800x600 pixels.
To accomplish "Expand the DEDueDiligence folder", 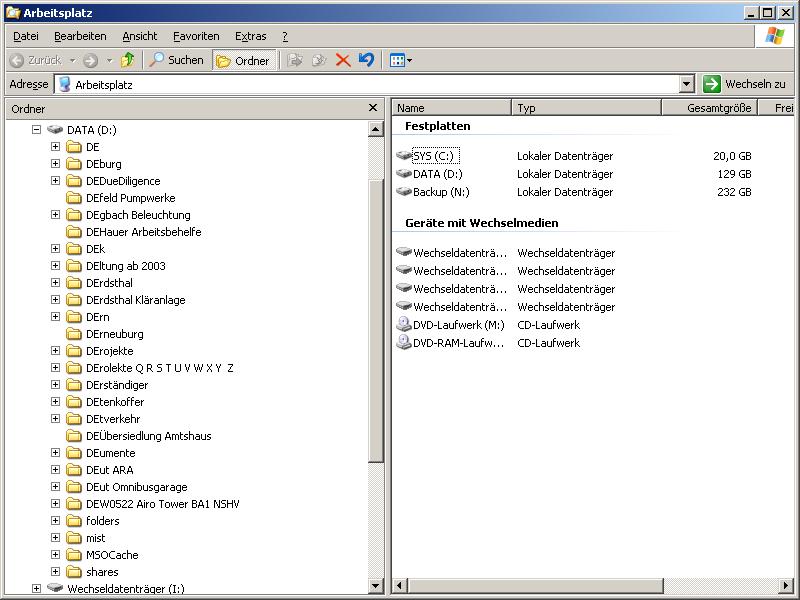I will tap(56, 181).
